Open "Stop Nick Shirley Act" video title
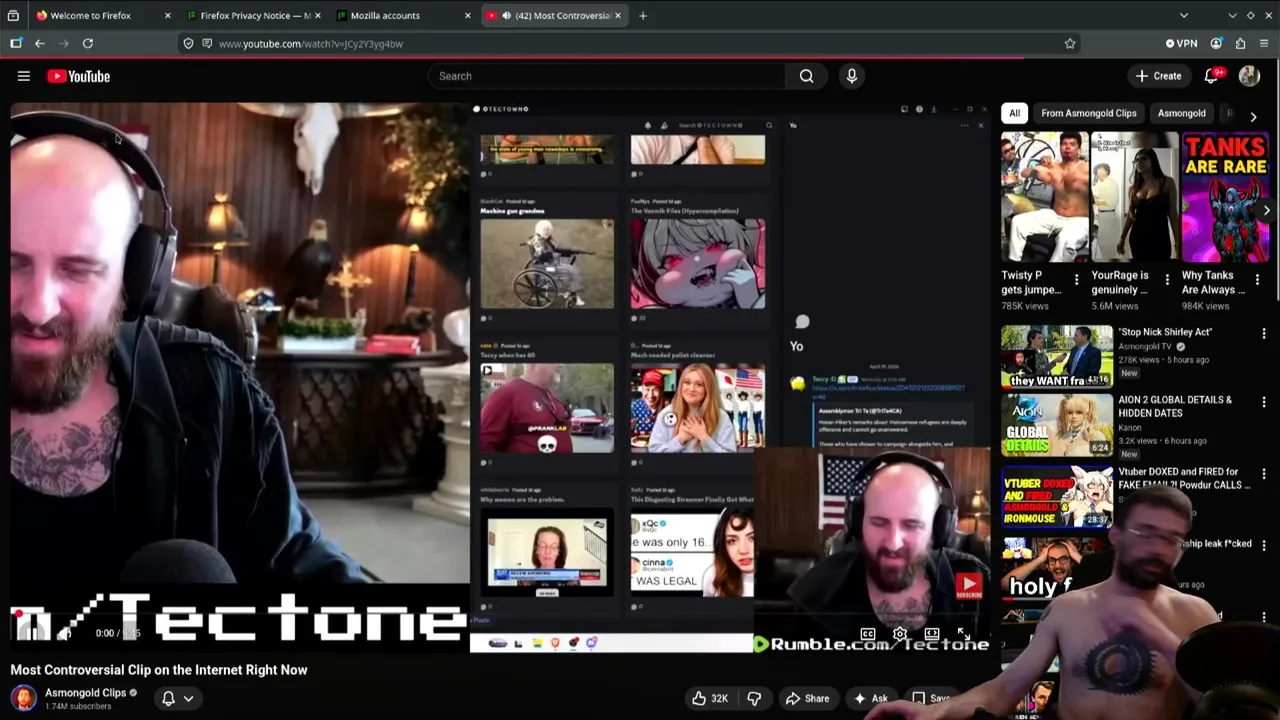 click(x=1165, y=332)
